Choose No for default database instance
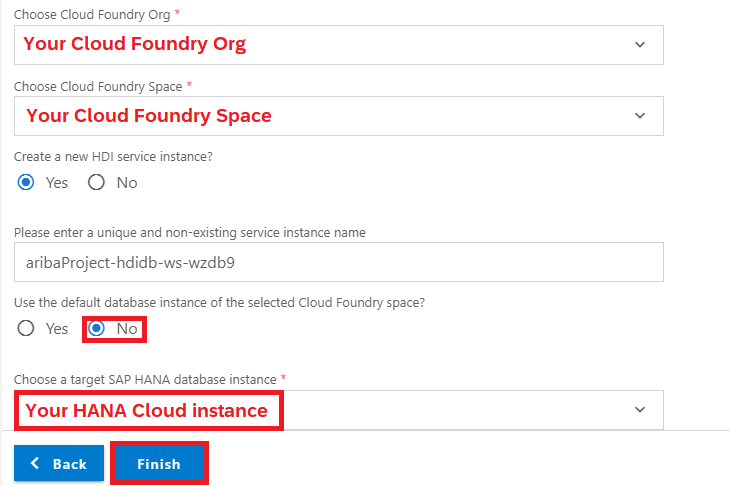 (96, 329)
